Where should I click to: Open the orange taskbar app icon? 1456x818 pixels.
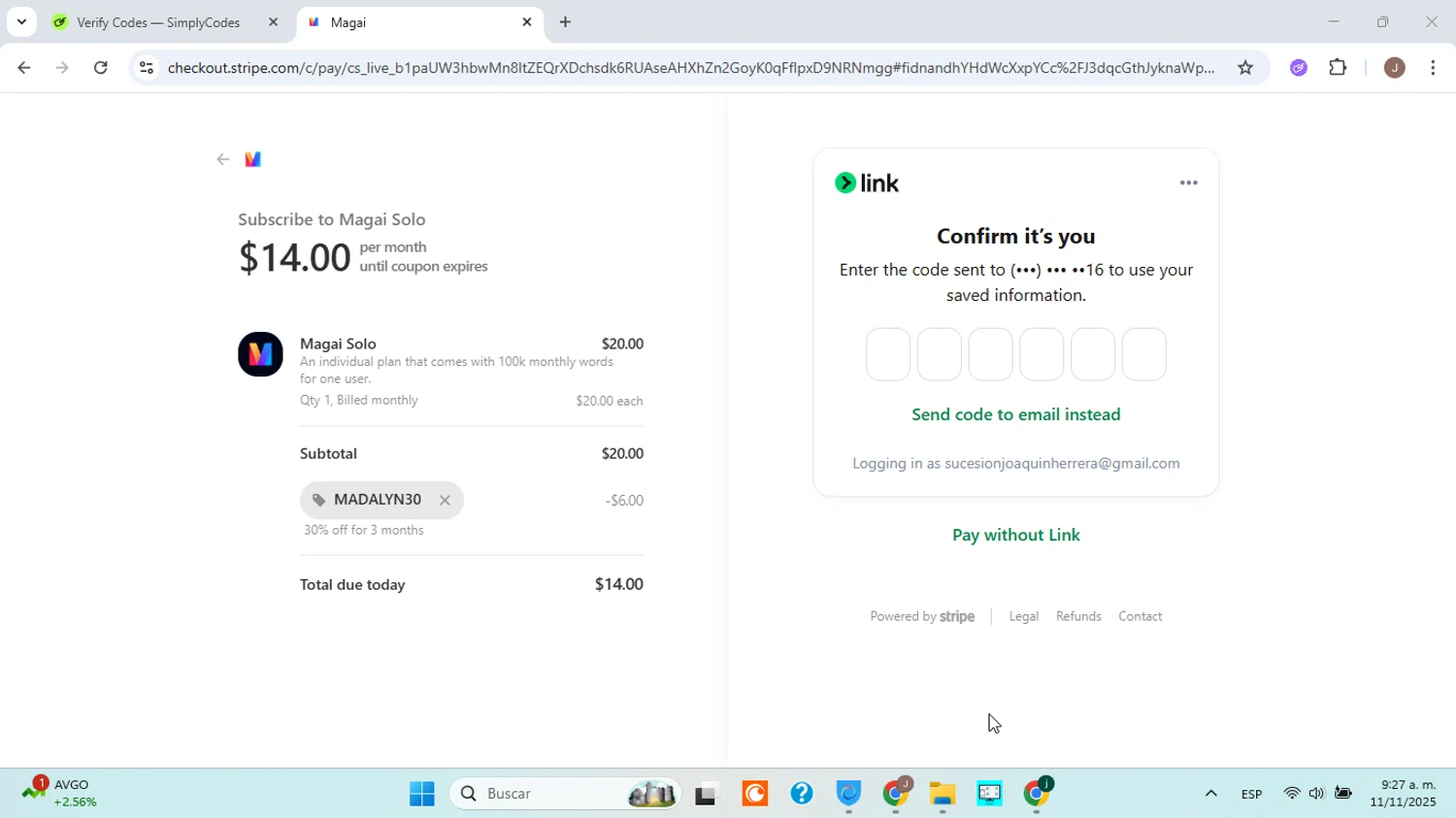(754, 795)
